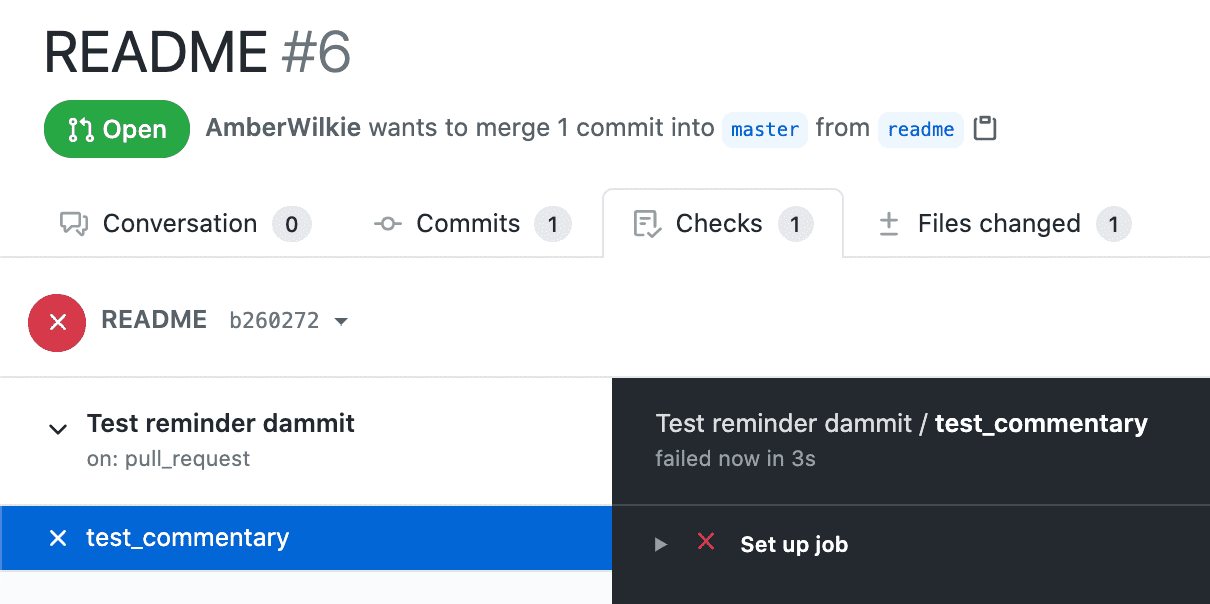
Task: Click the Conversation speech bubble icon
Action: (75, 224)
